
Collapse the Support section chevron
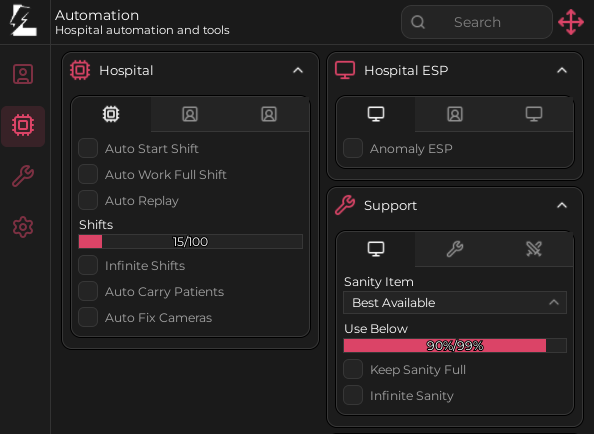coord(562,205)
